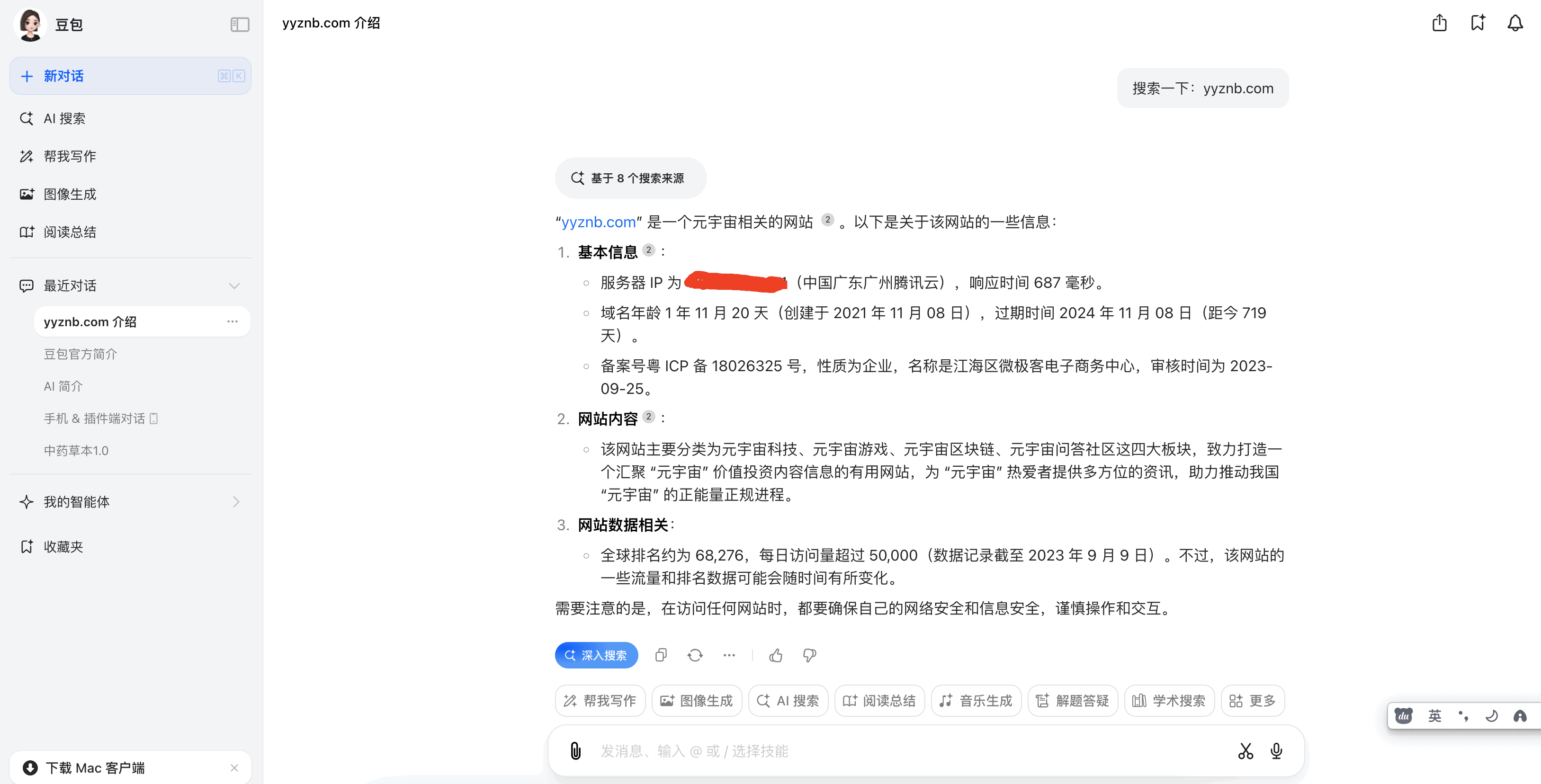Click the 豆包 avatar image
The height and width of the screenshot is (784, 1541).
click(30, 25)
